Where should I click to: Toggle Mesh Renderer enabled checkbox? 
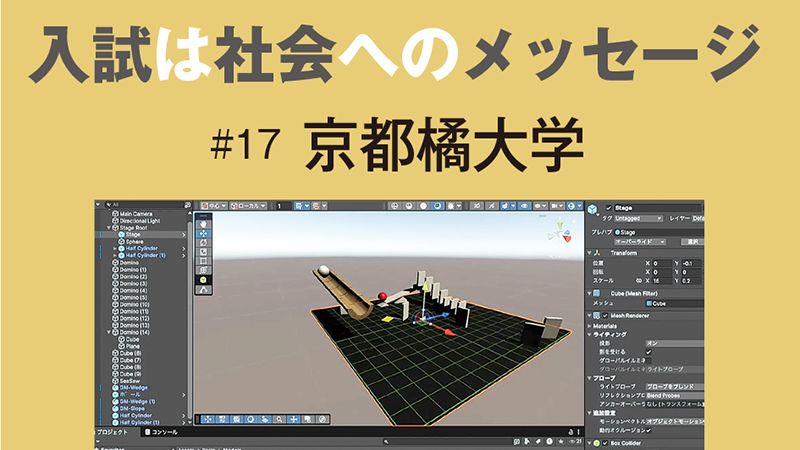(x=606, y=316)
